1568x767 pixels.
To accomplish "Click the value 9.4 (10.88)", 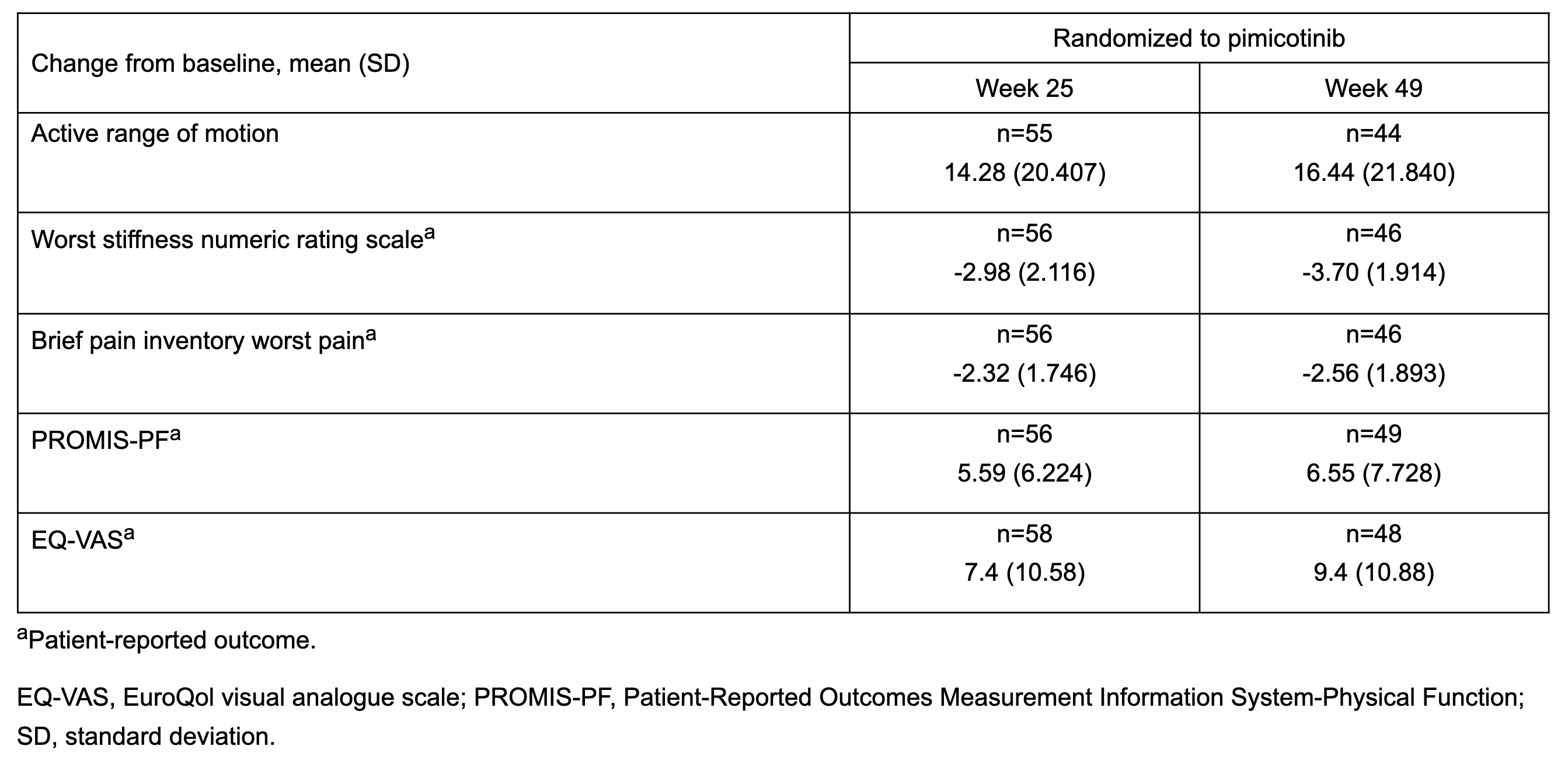I will 1374,573.
